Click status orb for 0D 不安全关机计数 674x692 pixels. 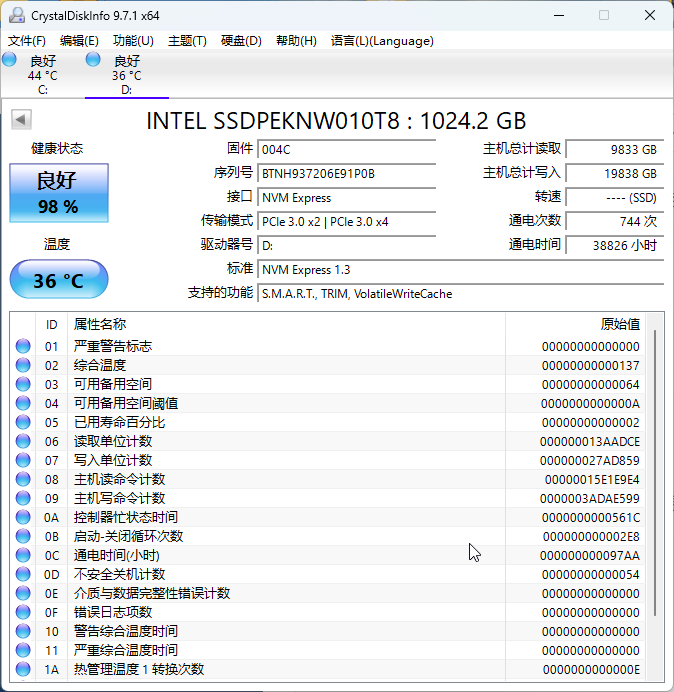(23, 574)
